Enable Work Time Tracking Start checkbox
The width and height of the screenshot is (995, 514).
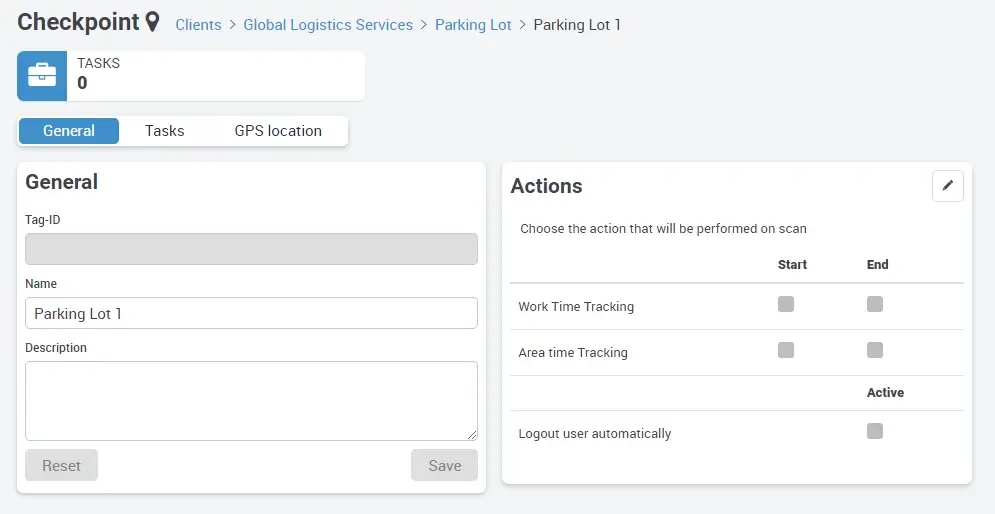coord(786,304)
